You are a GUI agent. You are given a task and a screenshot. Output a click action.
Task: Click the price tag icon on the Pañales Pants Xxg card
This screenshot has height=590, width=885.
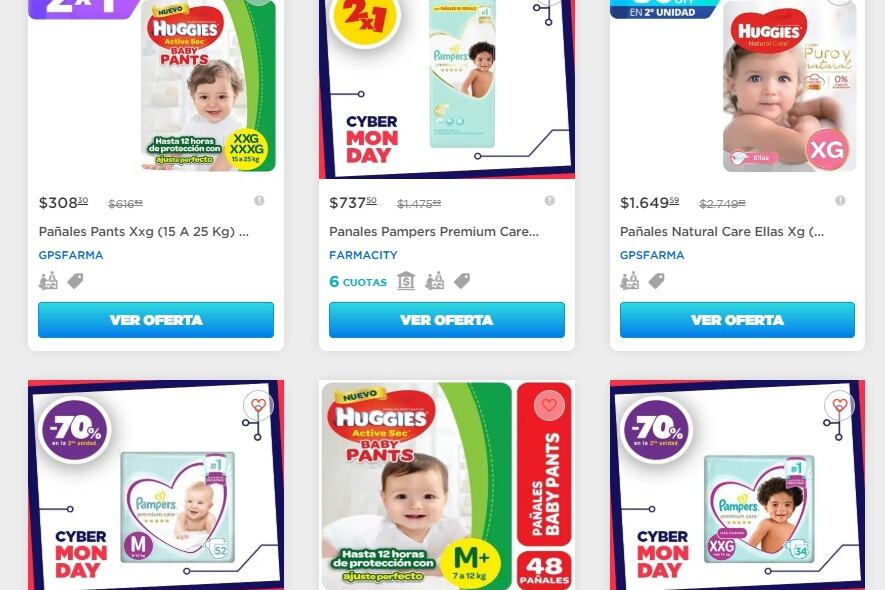tap(75, 281)
